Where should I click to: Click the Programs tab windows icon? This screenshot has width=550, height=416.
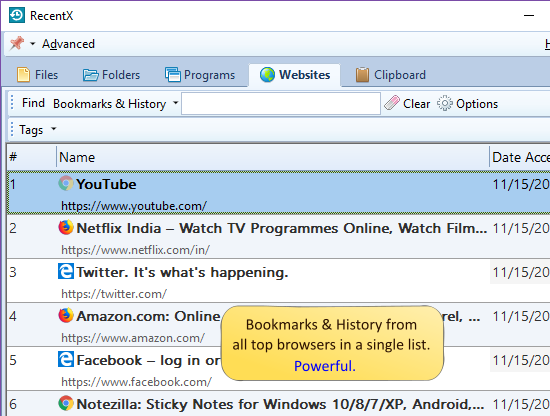click(173, 75)
